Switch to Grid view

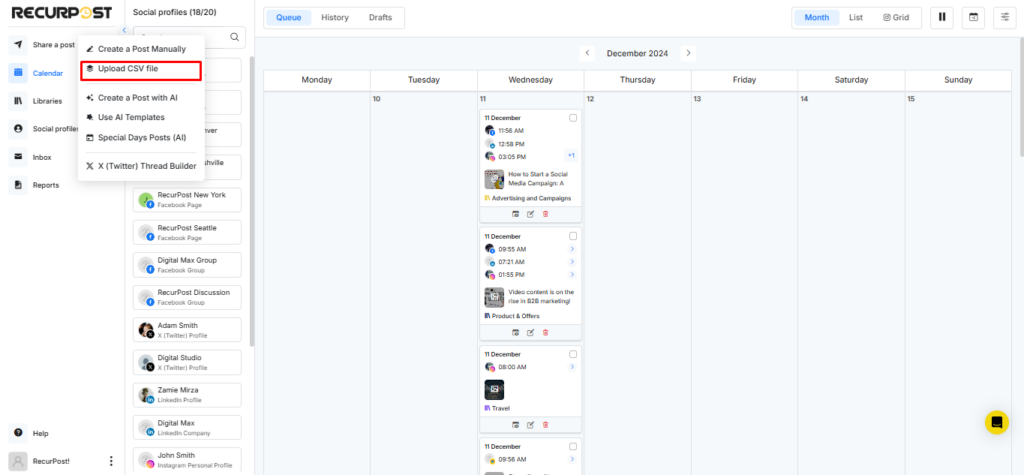click(x=896, y=18)
